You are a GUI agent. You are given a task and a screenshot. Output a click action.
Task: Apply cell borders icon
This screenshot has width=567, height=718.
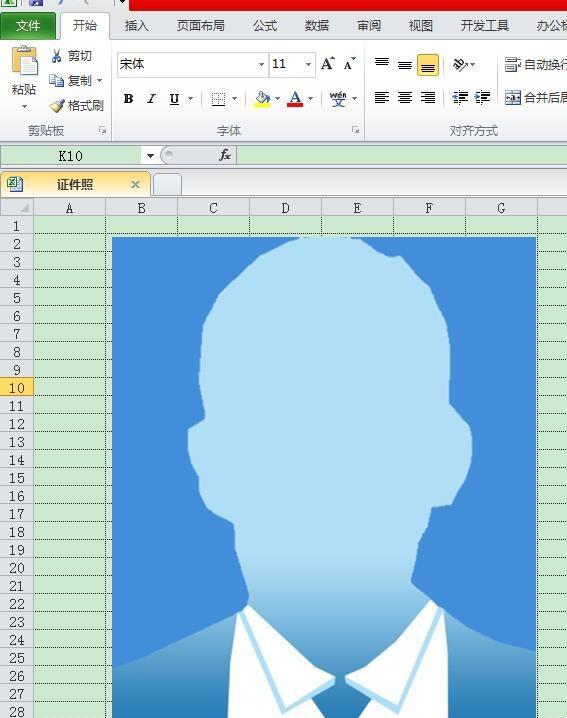[218, 98]
